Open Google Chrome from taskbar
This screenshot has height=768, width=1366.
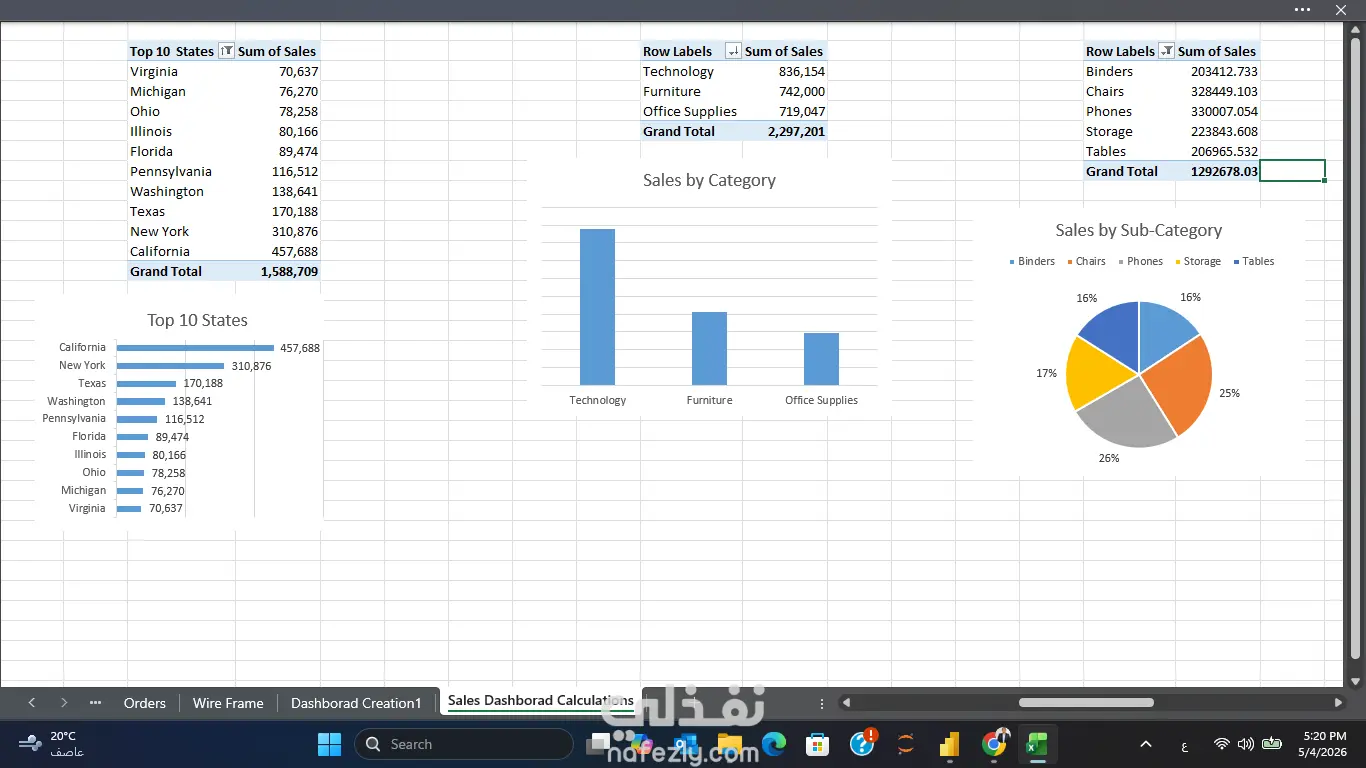pyautogui.click(x=994, y=744)
